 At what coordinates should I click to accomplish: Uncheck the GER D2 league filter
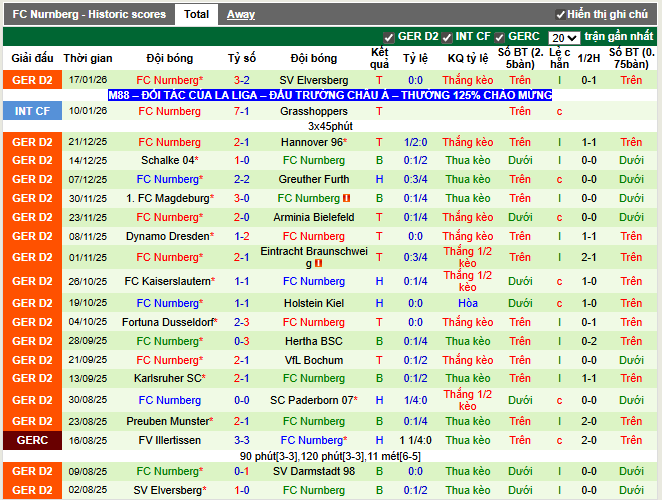point(388,38)
